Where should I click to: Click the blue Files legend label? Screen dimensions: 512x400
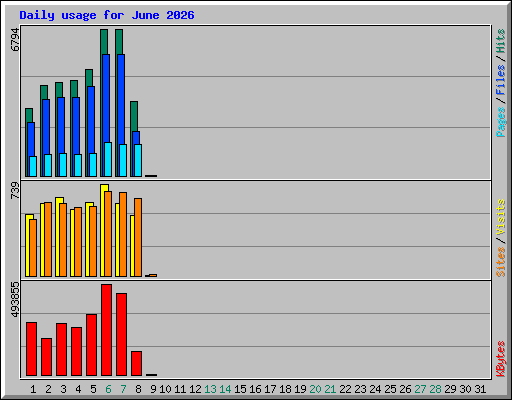[501, 79]
